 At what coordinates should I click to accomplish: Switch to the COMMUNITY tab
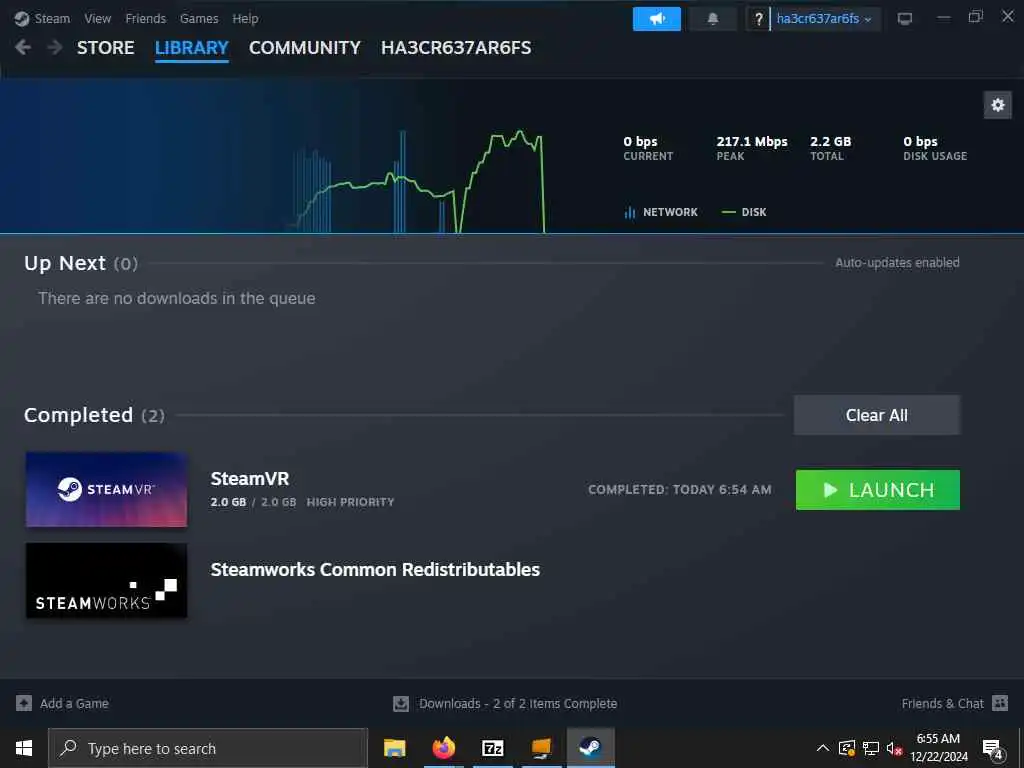pos(304,48)
